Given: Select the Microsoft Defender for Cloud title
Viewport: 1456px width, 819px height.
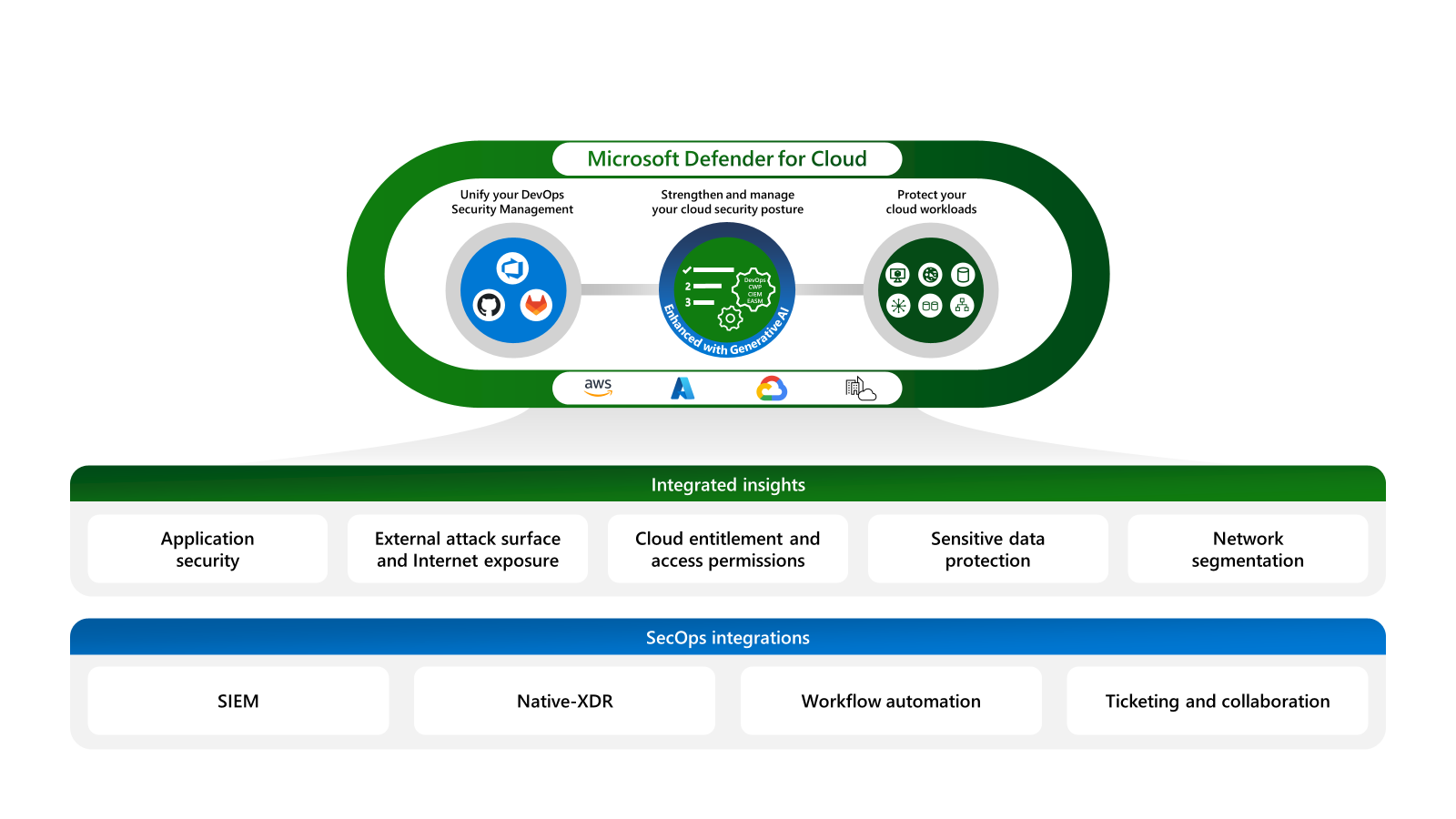Looking at the screenshot, I should (x=727, y=157).
